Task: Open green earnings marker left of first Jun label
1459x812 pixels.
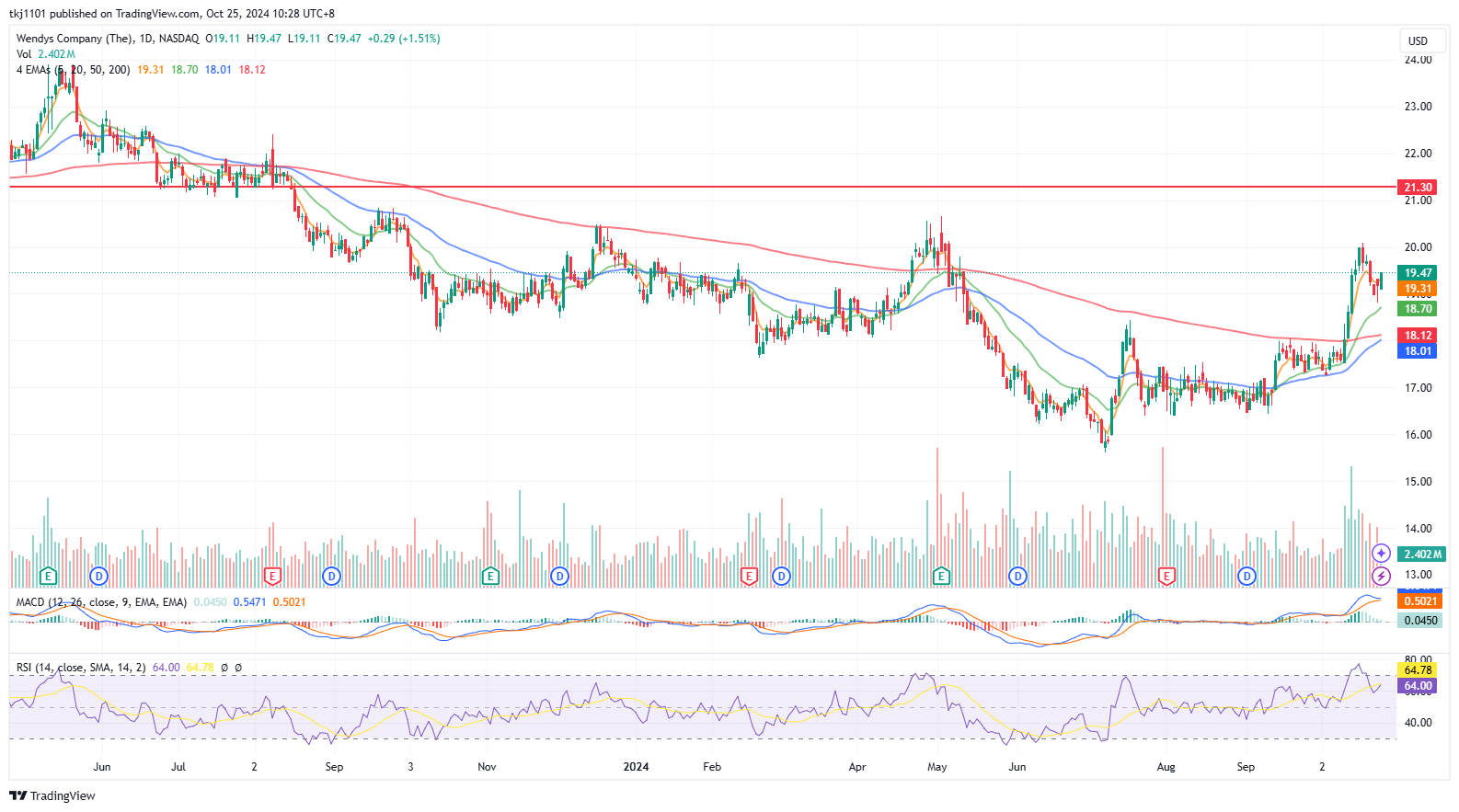Action: [x=48, y=577]
